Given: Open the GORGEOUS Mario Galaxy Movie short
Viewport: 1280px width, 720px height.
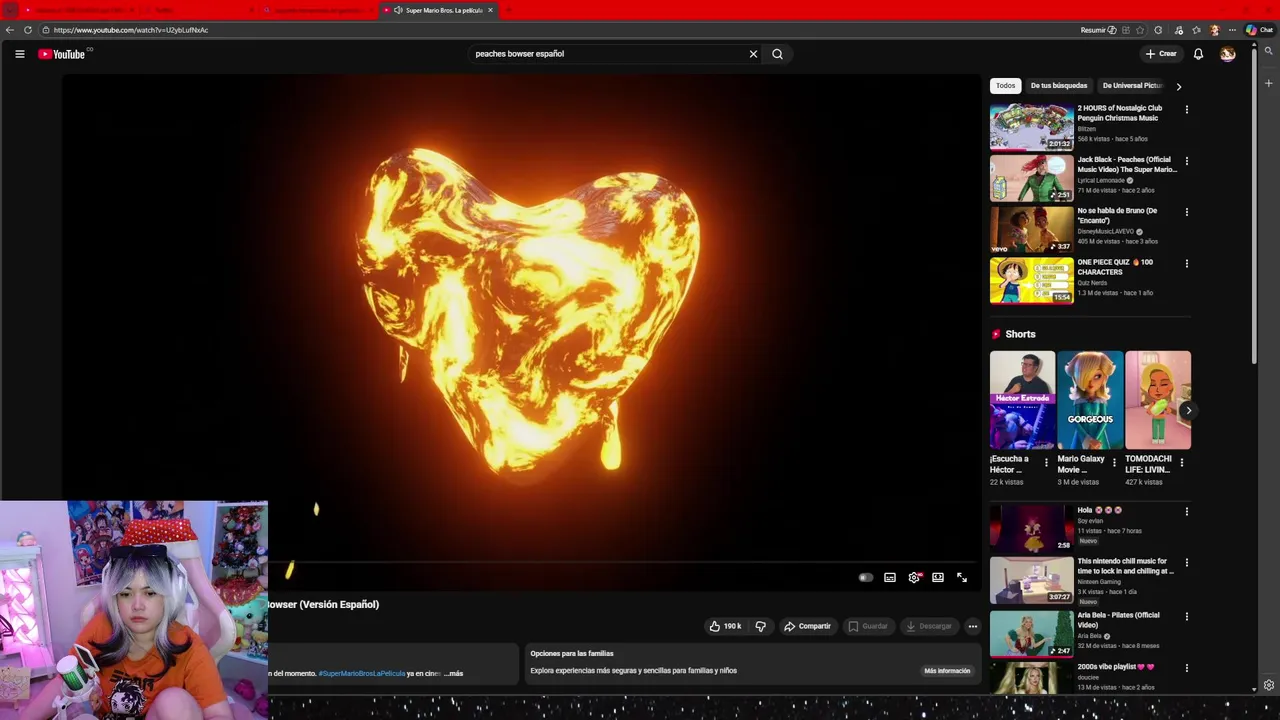Looking at the screenshot, I should click(1090, 400).
